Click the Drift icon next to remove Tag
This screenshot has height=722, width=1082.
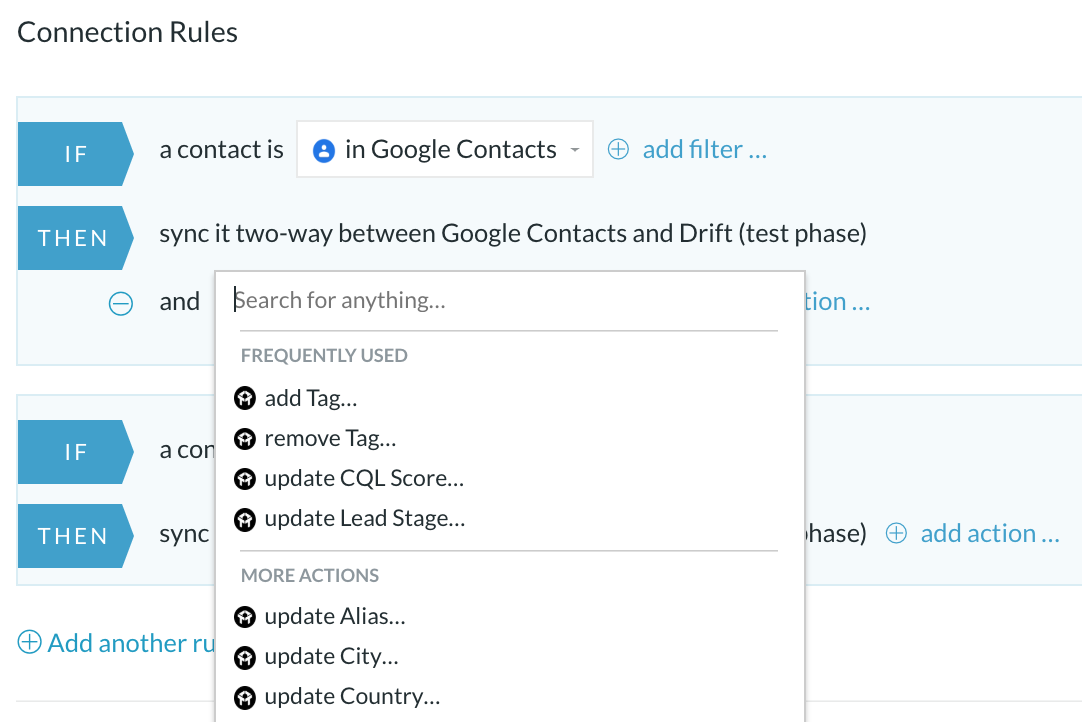coord(245,438)
